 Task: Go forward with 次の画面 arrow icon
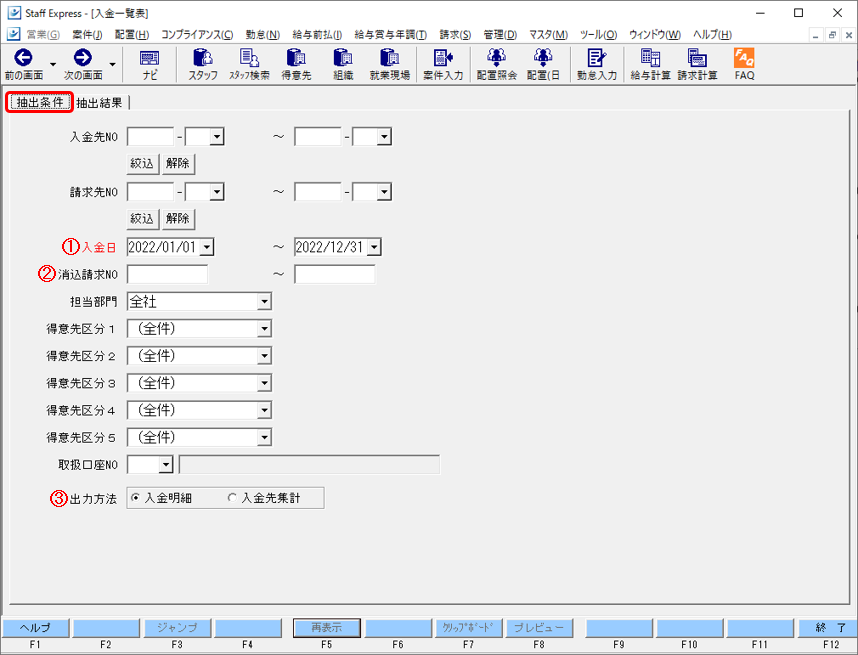(x=83, y=57)
